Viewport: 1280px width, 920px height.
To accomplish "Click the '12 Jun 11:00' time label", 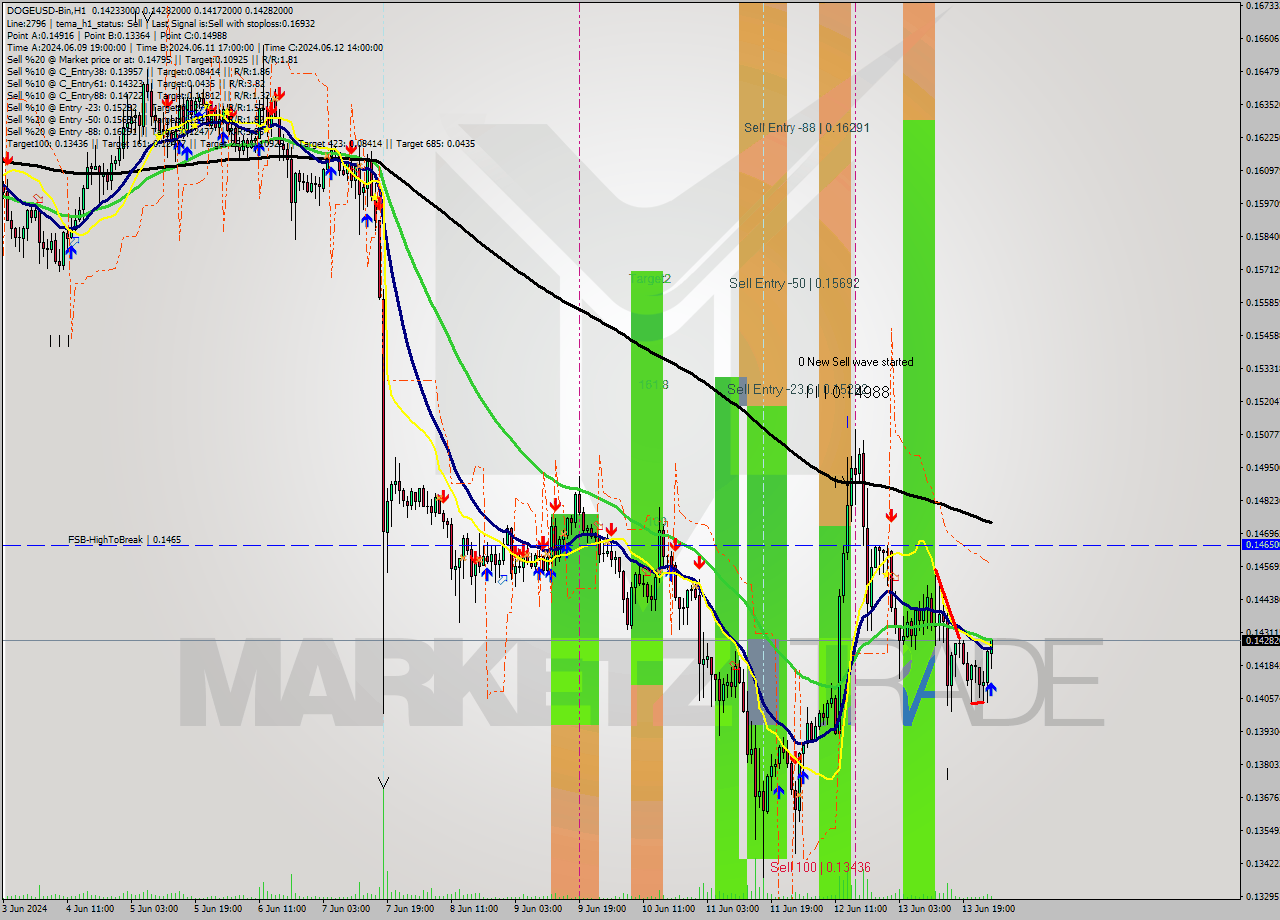I will coord(859,909).
